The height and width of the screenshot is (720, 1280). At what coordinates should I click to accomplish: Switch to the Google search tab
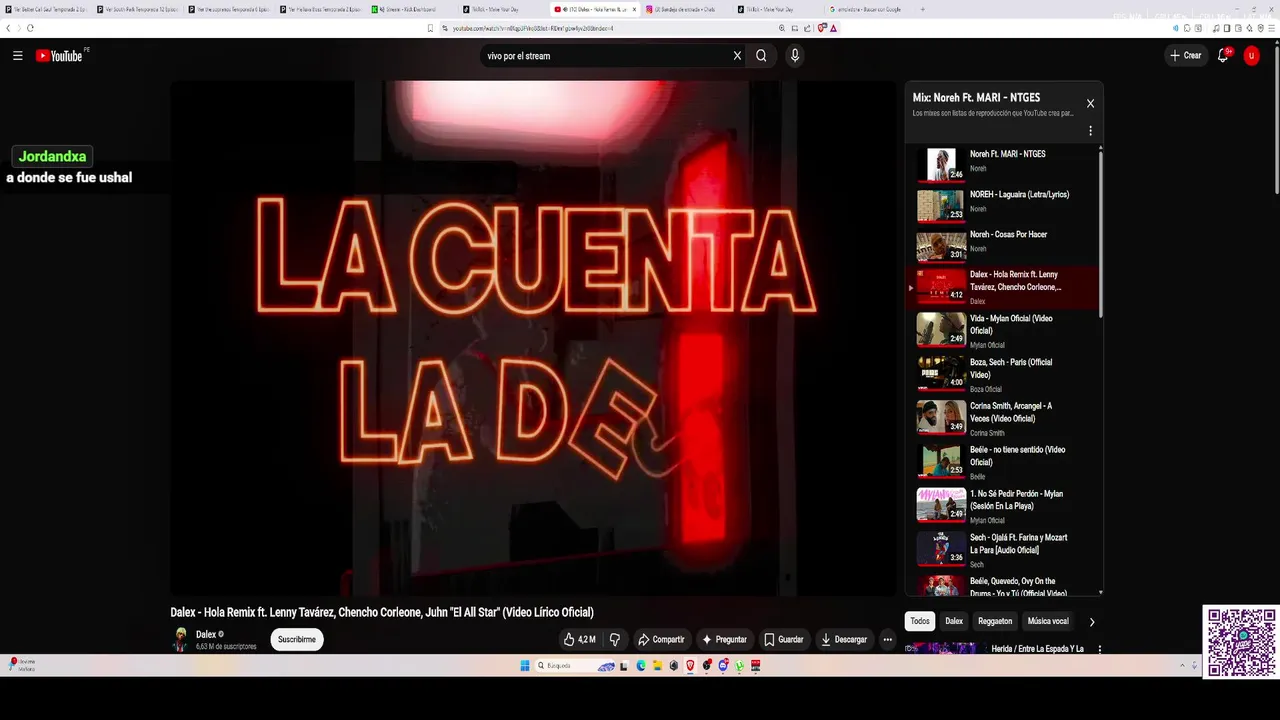tap(868, 9)
